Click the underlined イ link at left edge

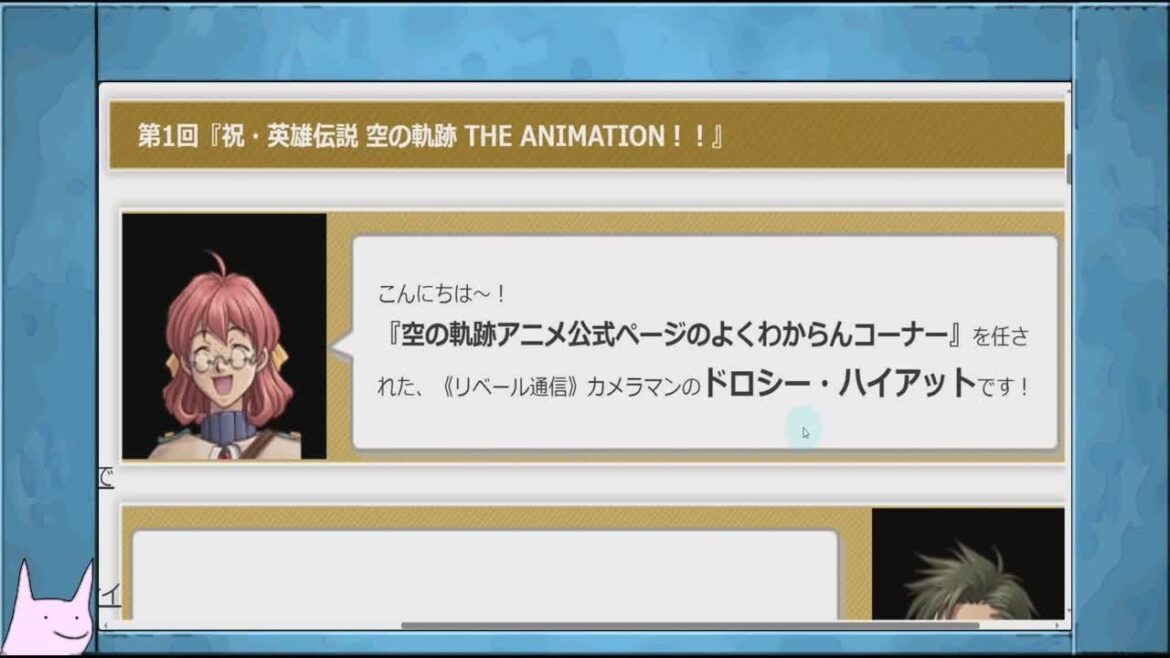click(110, 595)
